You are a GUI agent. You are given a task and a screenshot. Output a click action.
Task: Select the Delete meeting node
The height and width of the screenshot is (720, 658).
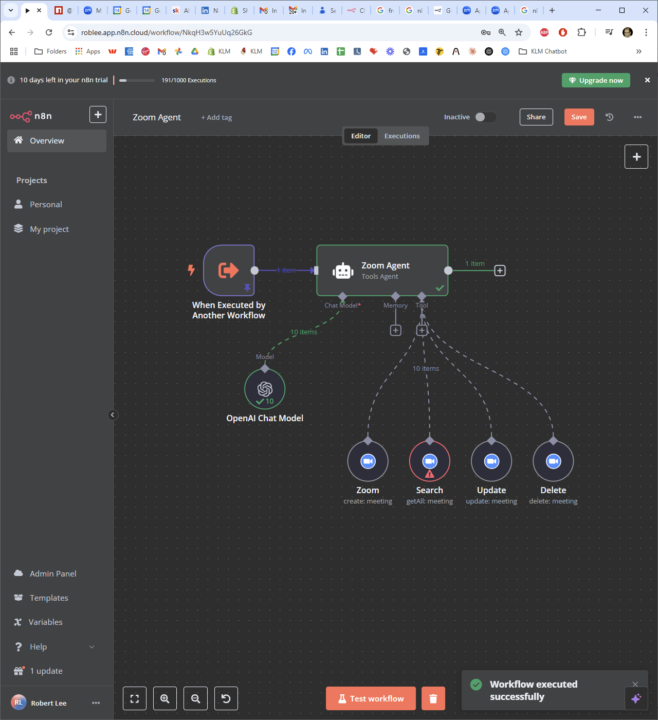click(553, 461)
